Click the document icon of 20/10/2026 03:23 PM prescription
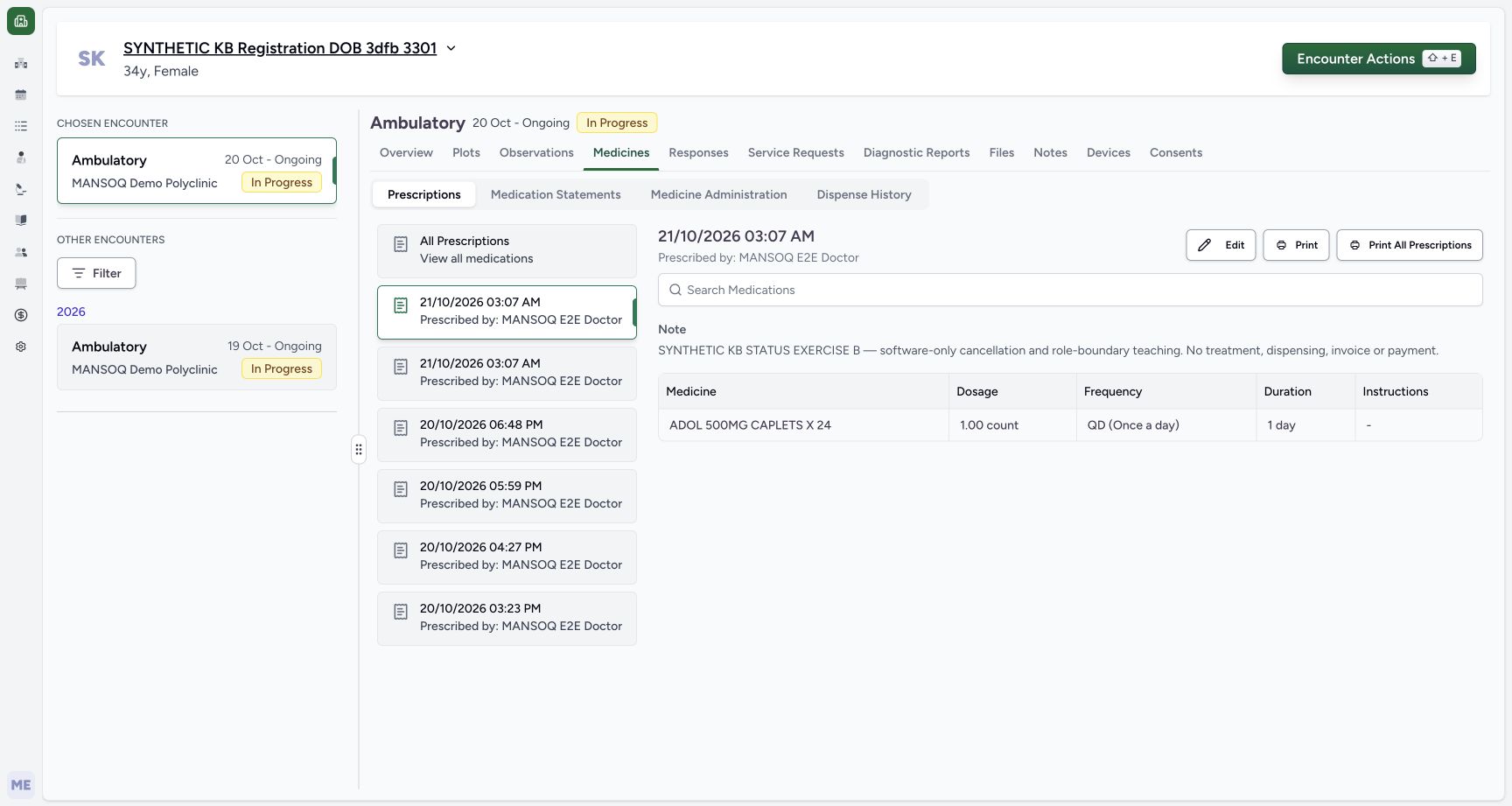1512x806 pixels. coord(401,612)
